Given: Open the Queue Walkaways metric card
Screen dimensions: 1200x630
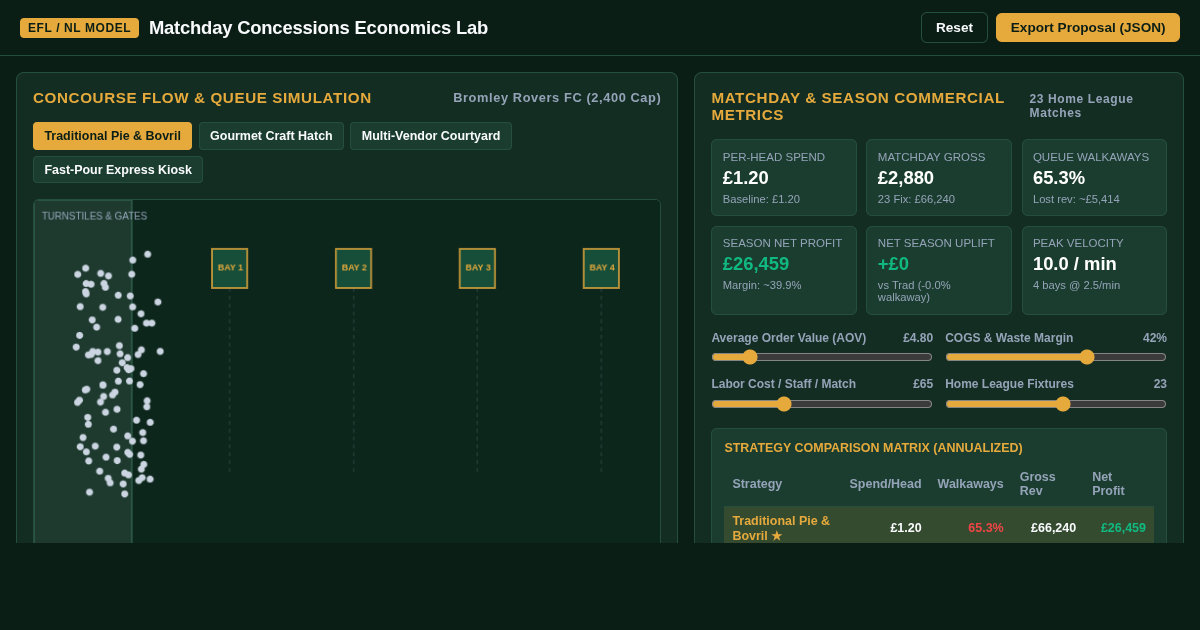Looking at the screenshot, I should click(x=1094, y=178).
